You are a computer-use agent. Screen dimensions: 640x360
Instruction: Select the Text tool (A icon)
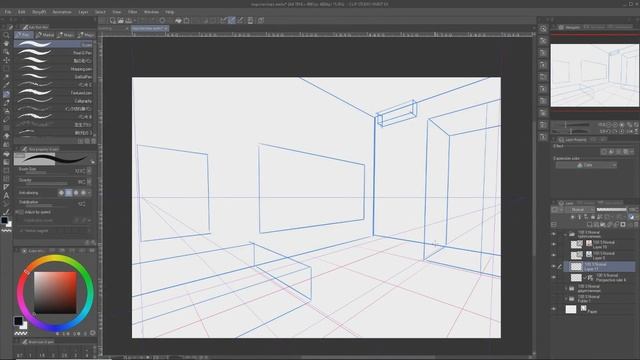pyautogui.click(x=6, y=196)
